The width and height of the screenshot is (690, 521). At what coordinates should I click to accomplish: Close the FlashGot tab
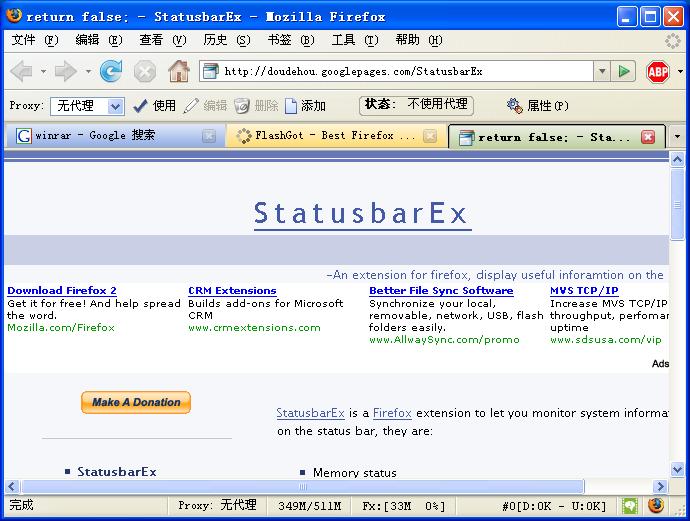[x=430, y=136]
